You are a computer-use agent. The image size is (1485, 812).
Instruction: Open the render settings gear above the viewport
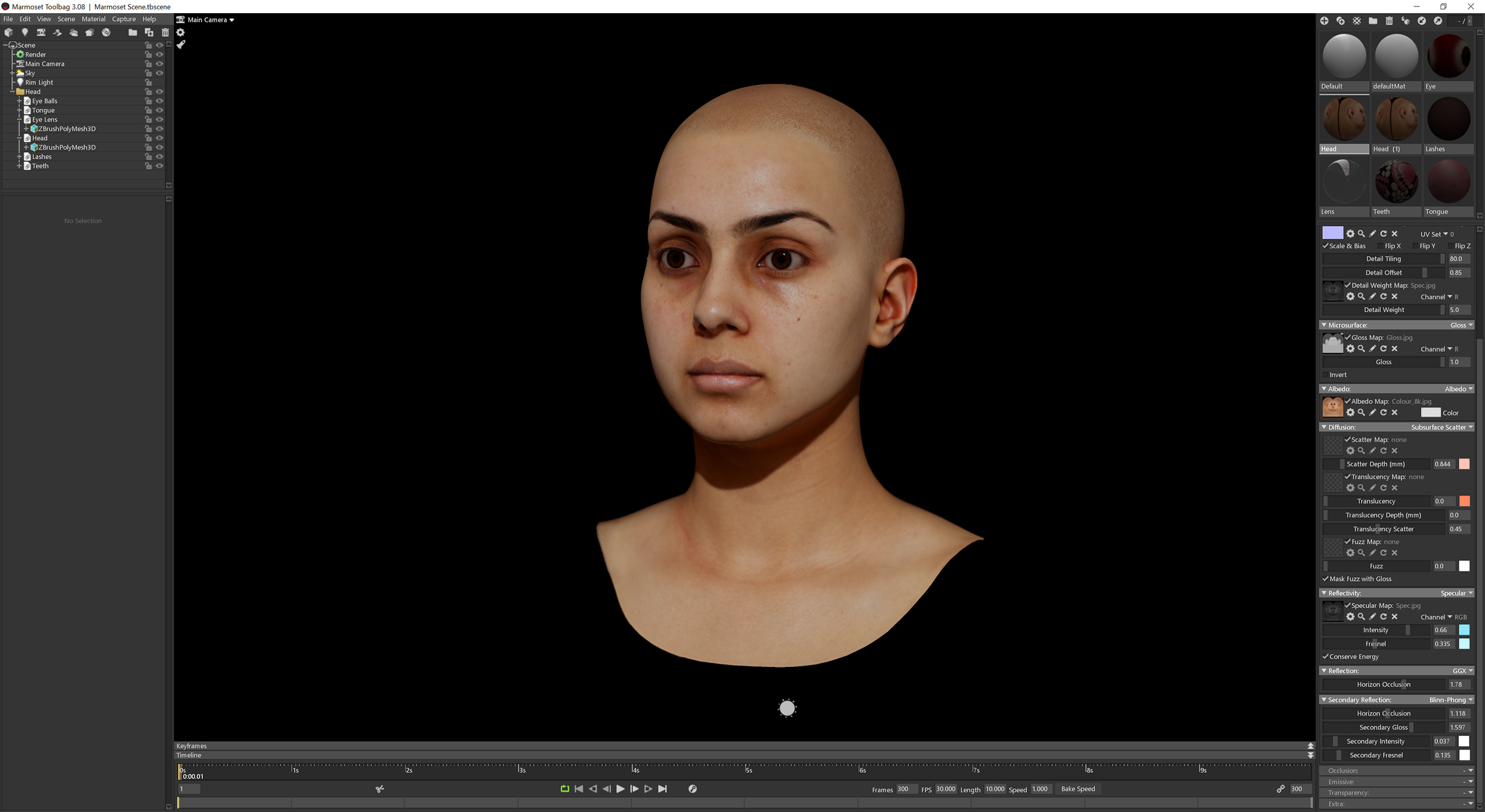pyautogui.click(x=181, y=33)
